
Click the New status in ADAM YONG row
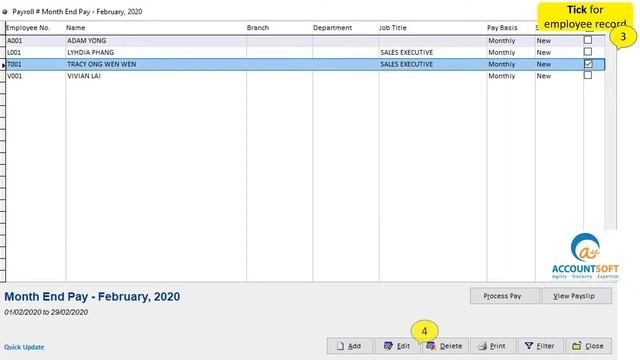544,41
